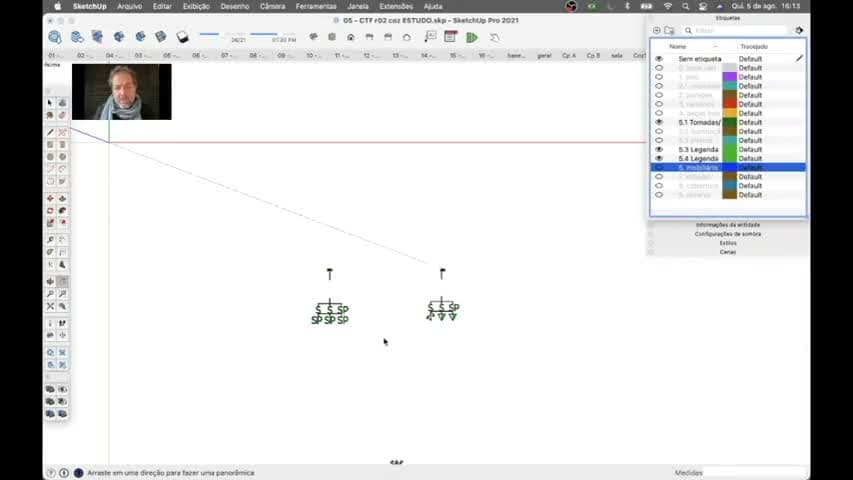The image size is (853, 480).
Task: Click the webcam video thumbnail
Action: pos(122,91)
